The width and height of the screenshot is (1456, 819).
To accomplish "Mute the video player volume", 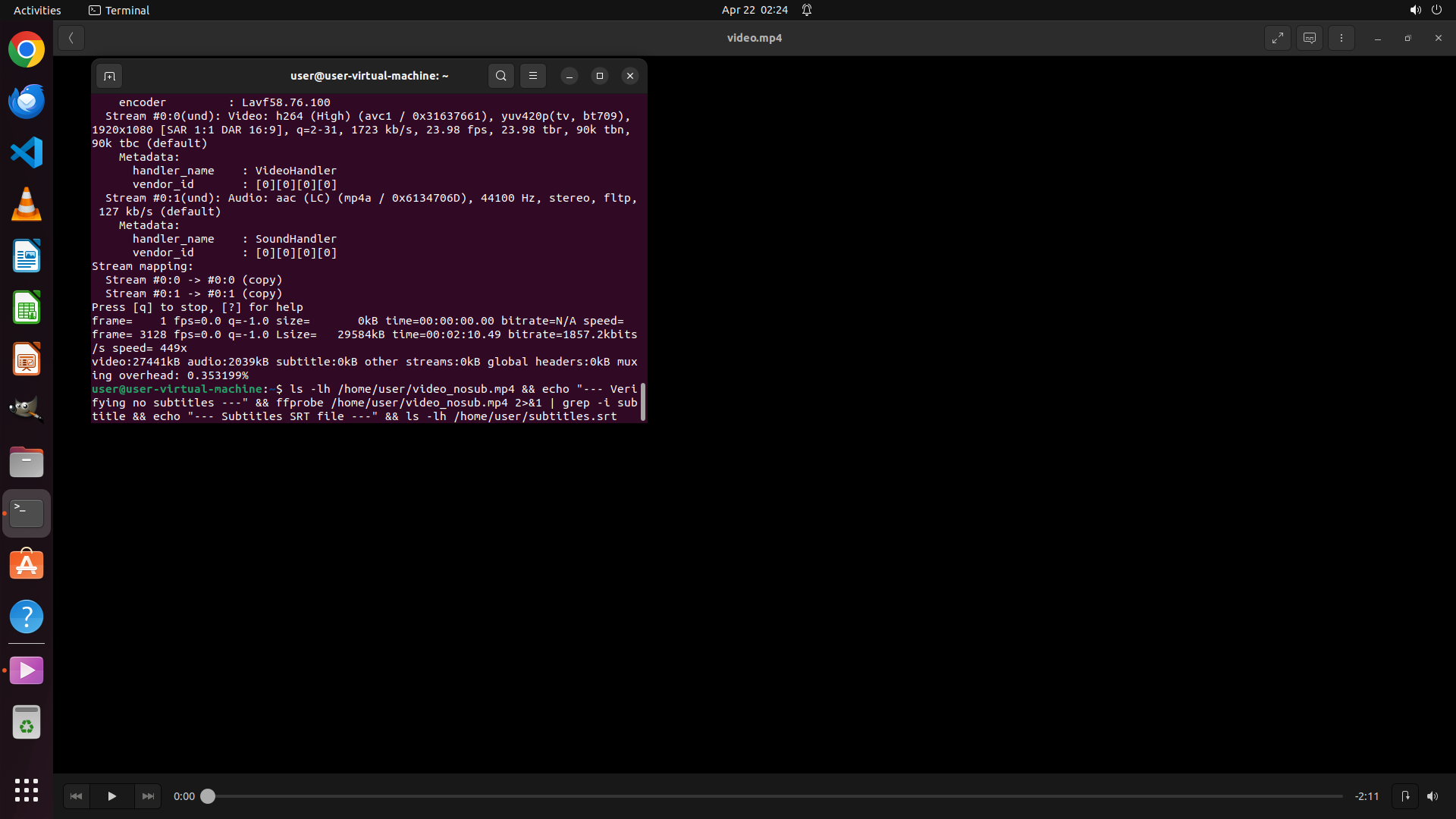I will tap(1432, 796).
